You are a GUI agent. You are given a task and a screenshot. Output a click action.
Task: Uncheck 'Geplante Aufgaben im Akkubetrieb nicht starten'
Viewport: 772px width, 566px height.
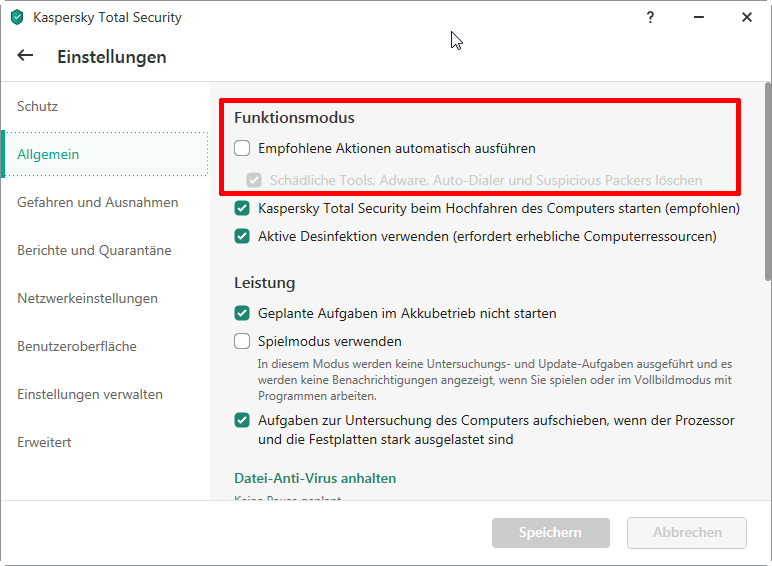[x=242, y=313]
